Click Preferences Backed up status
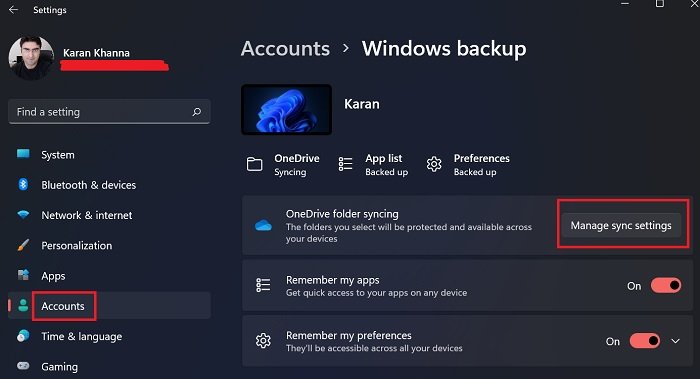The width and height of the screenshot is (700, 379). pyautogui.click(x=482, y=165)
